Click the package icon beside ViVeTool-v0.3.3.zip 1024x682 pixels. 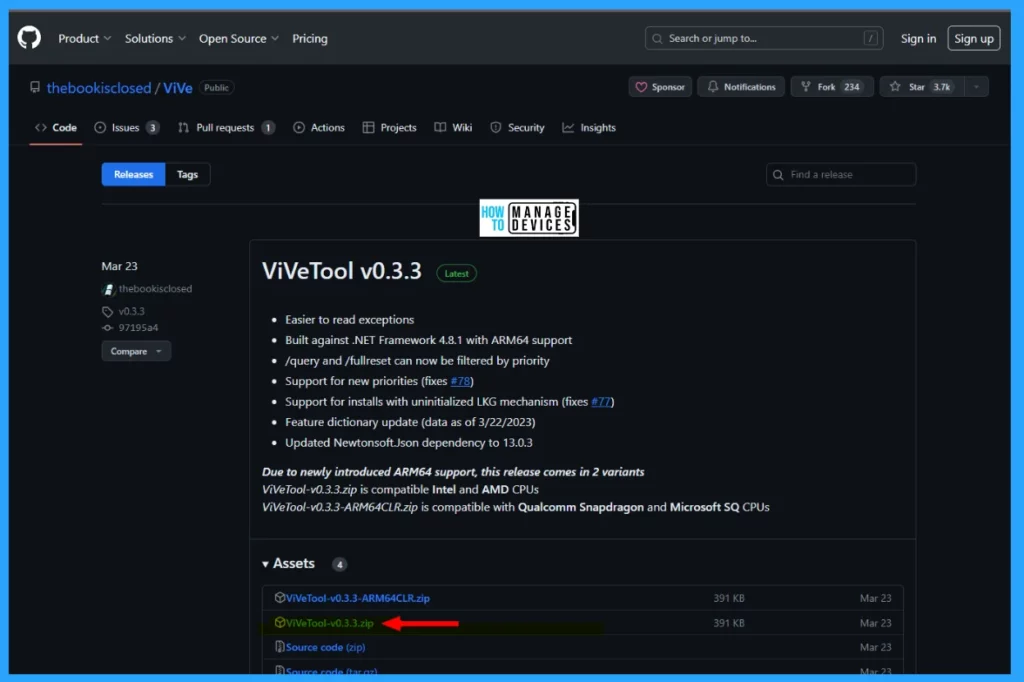280,623
